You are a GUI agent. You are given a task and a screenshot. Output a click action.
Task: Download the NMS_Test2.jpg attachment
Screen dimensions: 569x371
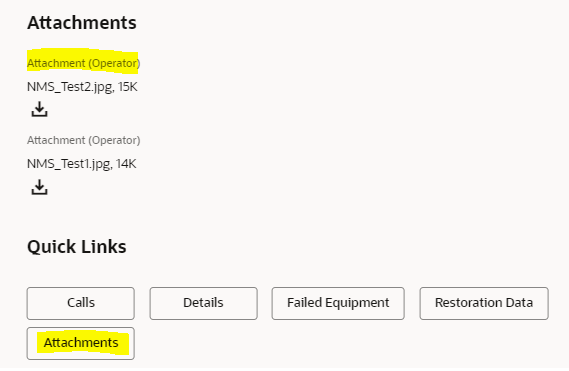click(39, 109)
